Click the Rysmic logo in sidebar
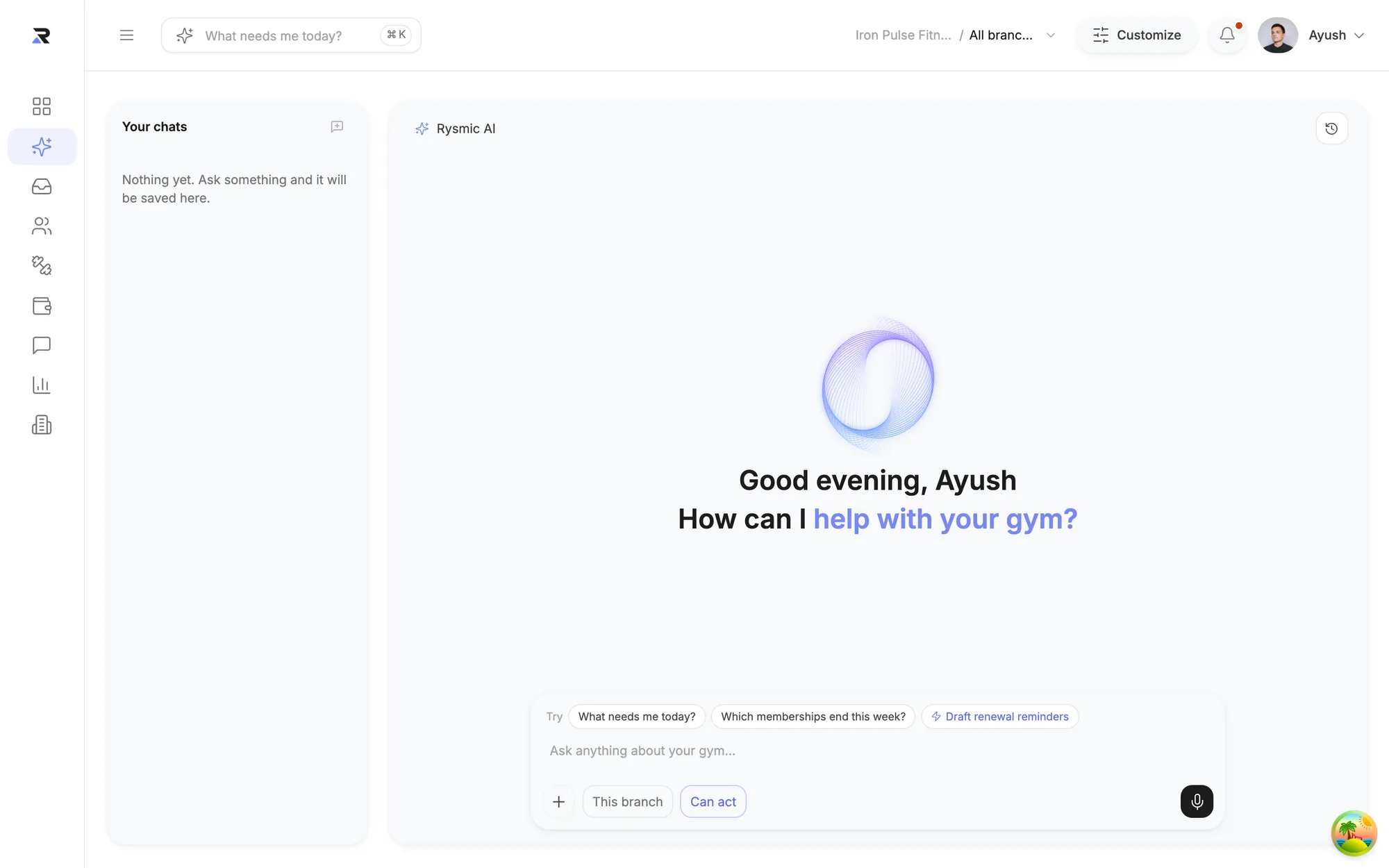This screenshot has height=868, width=1389. point(41,35)
